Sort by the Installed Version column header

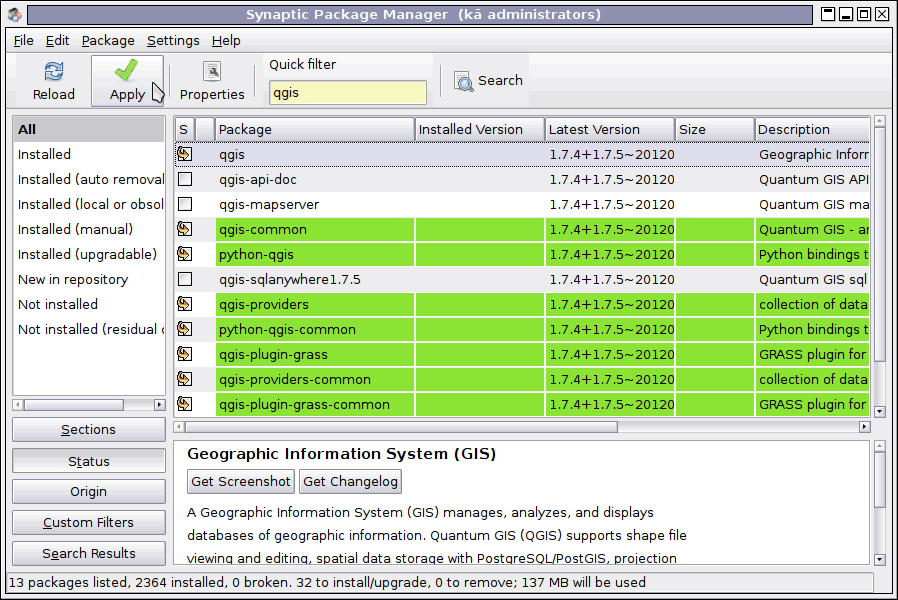(x=480, y=129)
